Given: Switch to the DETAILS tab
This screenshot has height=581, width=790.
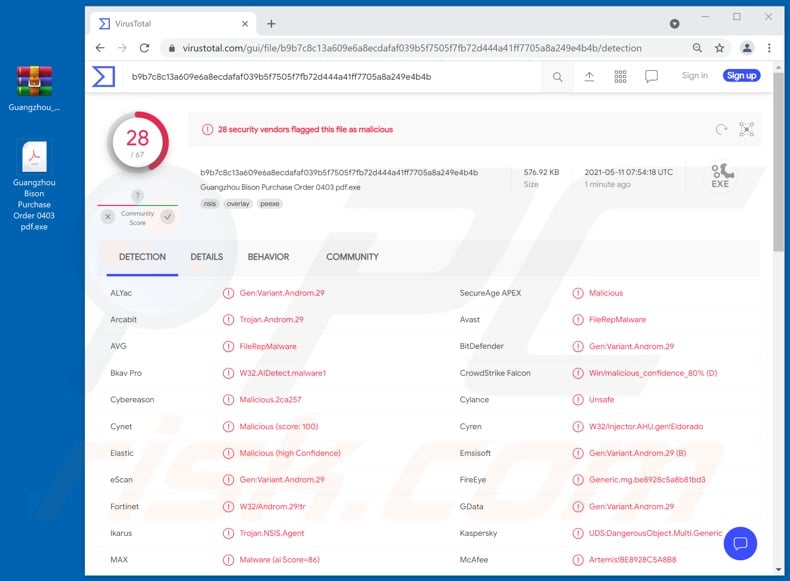Looking at the screenshot, I should 207,257.
